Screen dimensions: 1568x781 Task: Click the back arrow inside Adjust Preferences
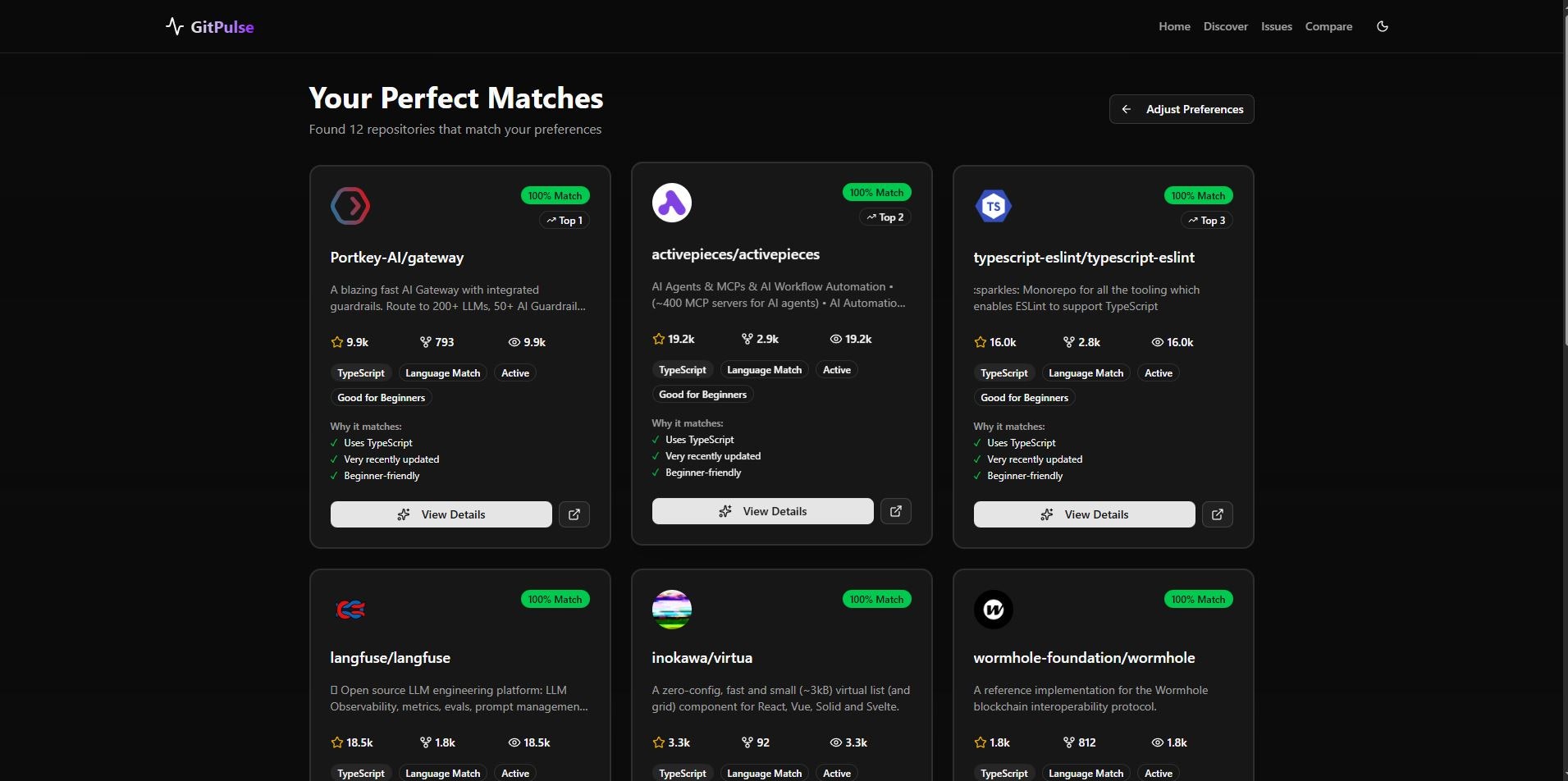pos(1127,108)
